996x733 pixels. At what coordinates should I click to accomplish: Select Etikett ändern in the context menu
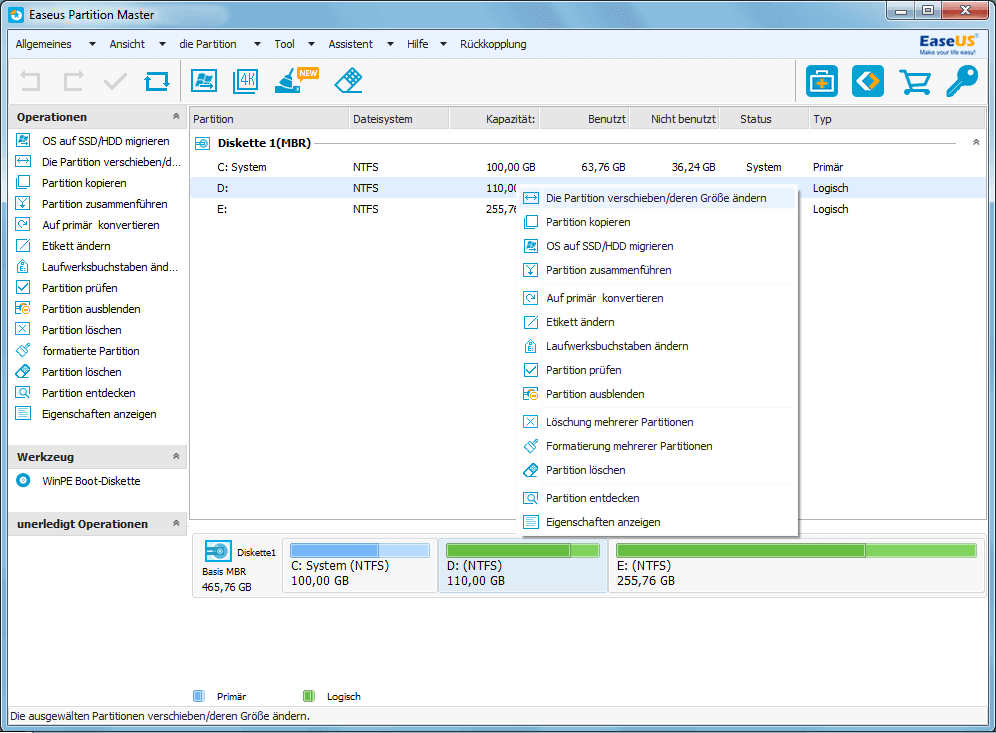tap(658, 322)
